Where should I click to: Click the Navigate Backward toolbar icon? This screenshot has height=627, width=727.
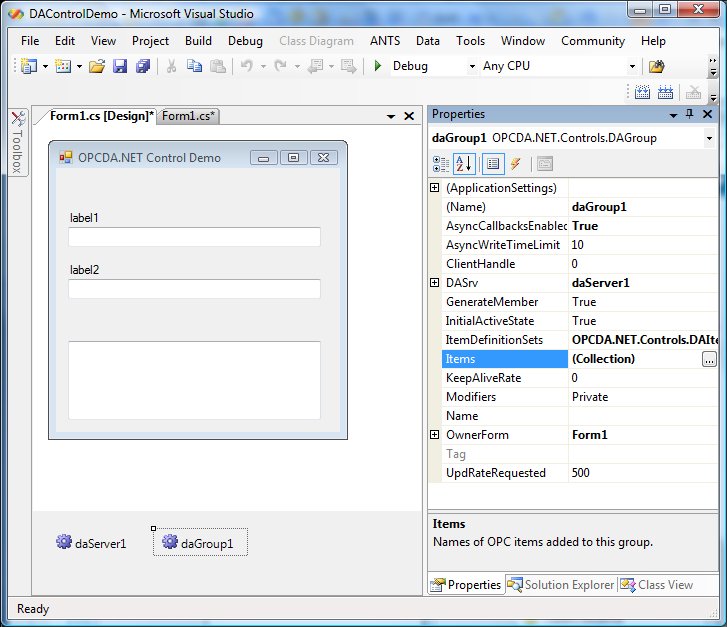pyautogui.click(x=315, y=66)
